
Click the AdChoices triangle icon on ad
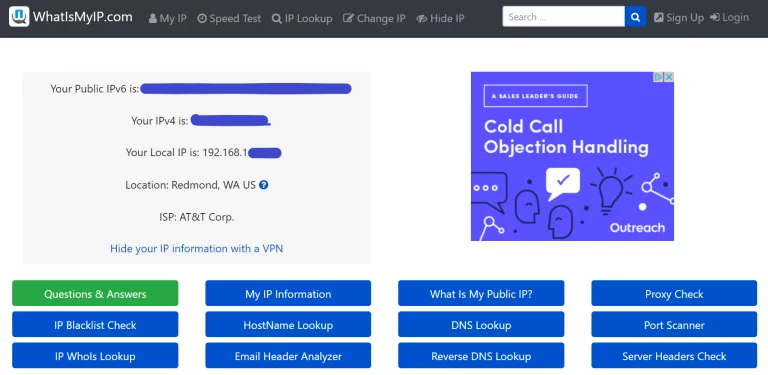tap(659, 77)
